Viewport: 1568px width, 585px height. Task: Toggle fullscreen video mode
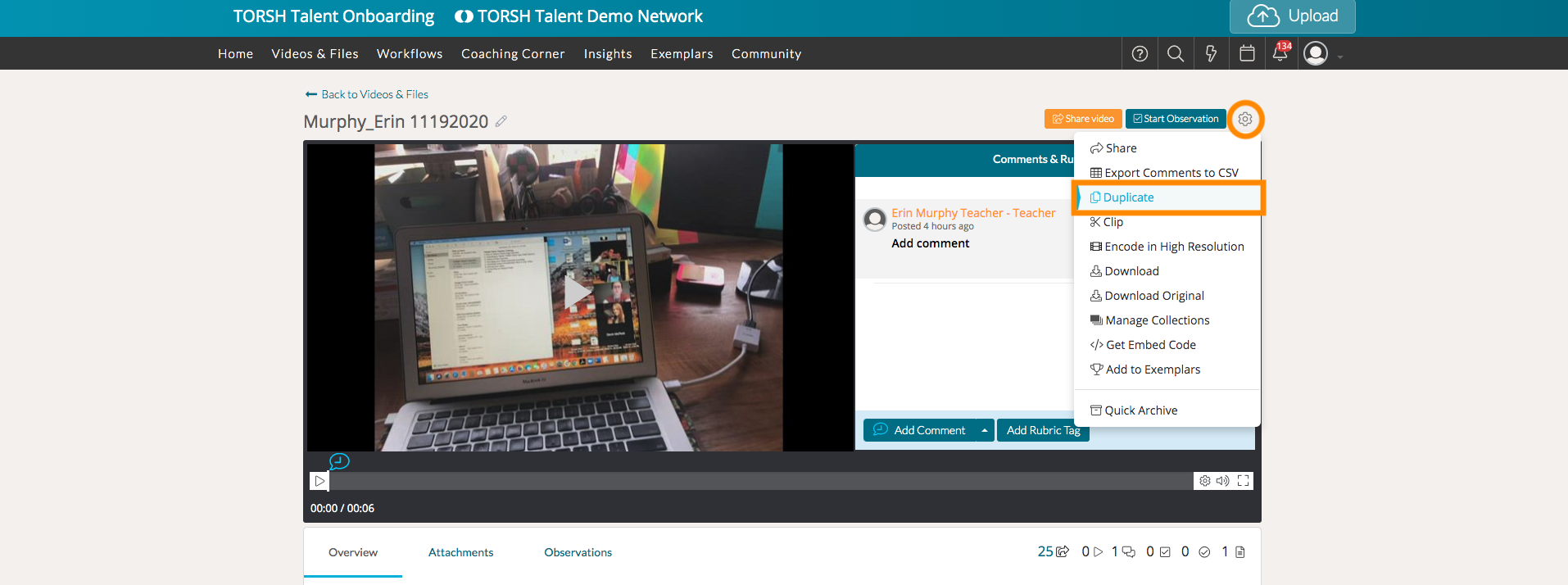1243,481
